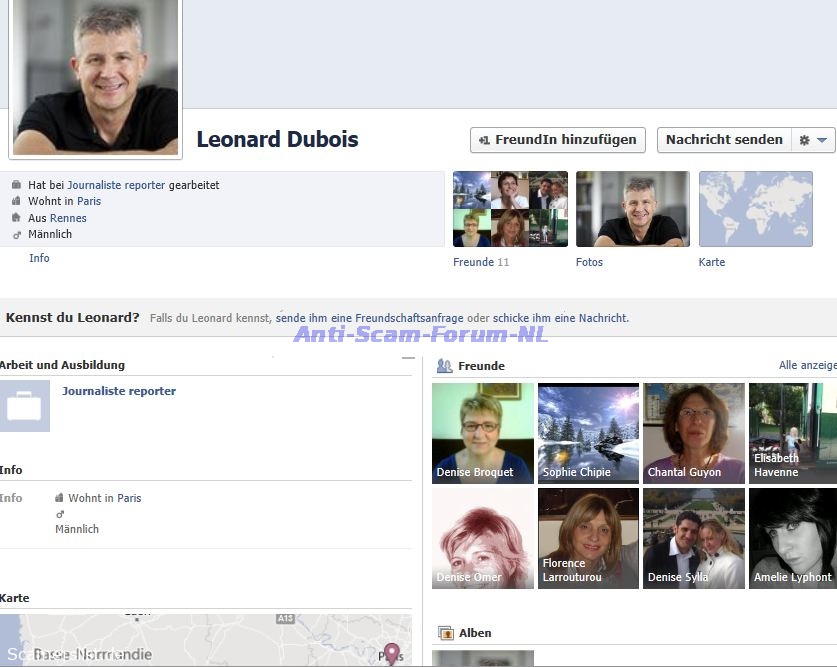
Task: Click the map pin marker on Karte
Action: (392, 653)
